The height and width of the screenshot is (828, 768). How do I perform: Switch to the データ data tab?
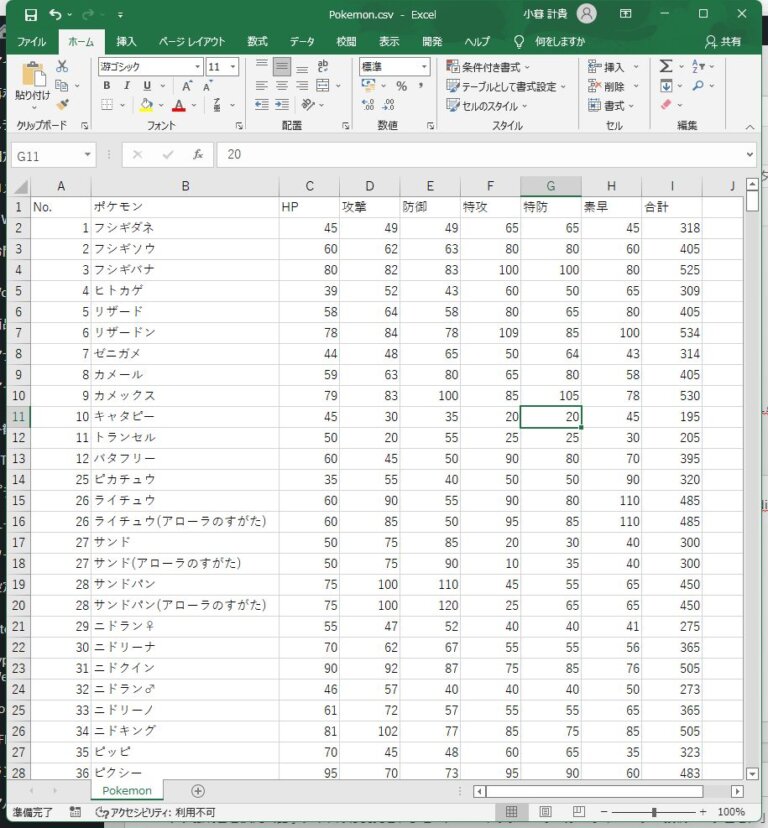(x=302, y=42)
